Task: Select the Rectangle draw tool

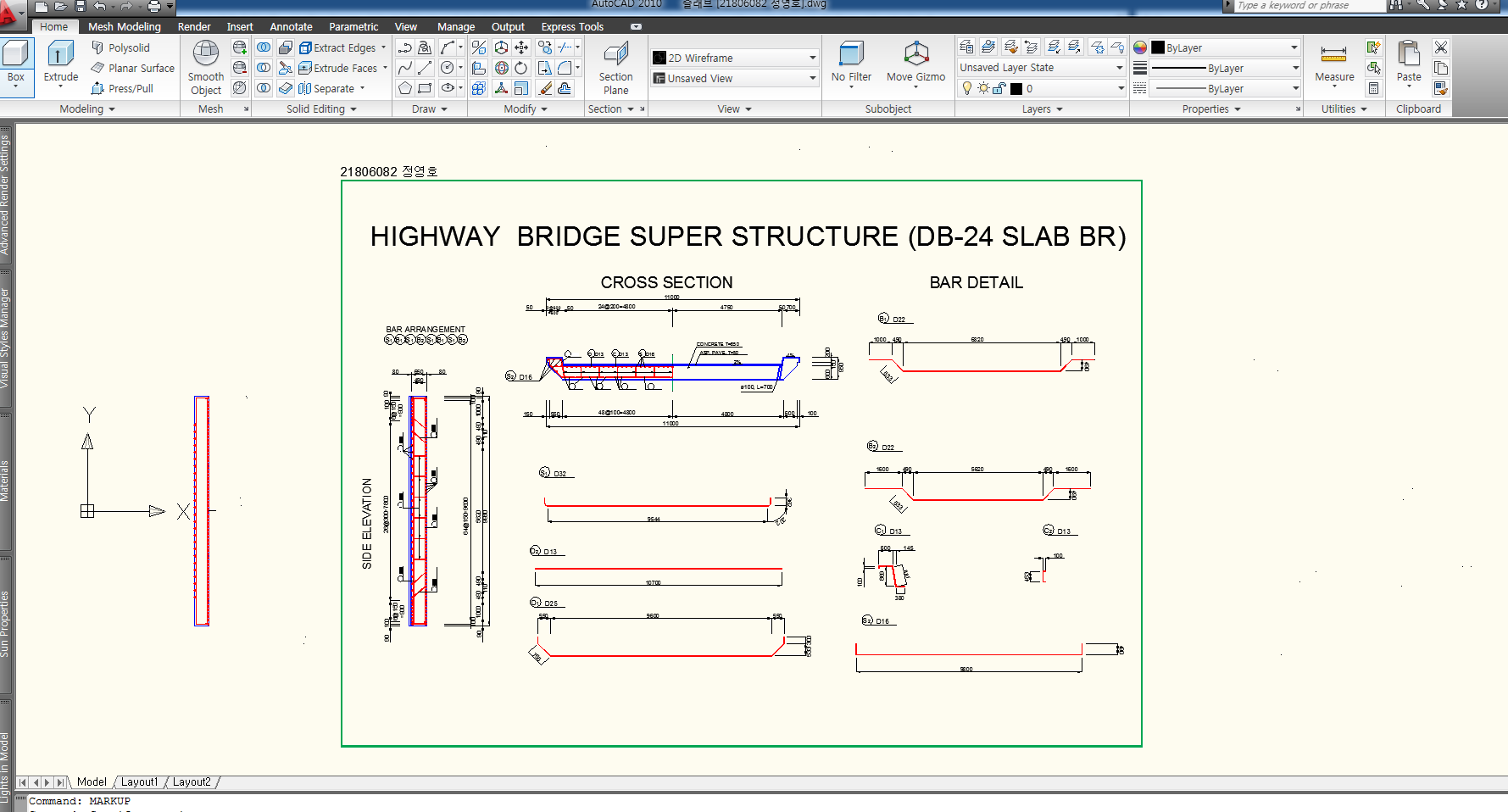Action: [x=425, y=88]
